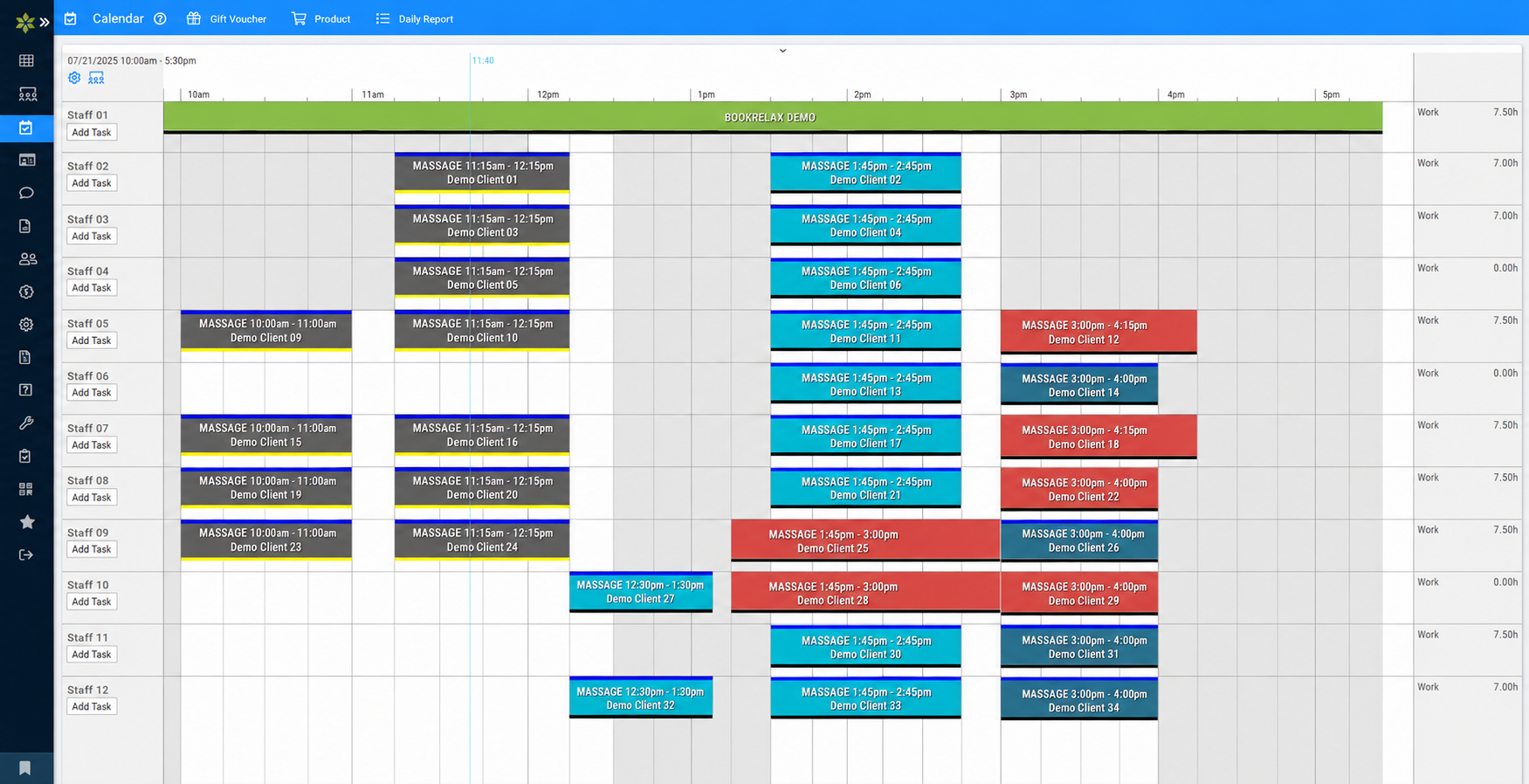The width and height of the screenshot is (1529, 784).
Task: Add a task for Staff 01
Action: pyautogui.click(x=92, y=133)
